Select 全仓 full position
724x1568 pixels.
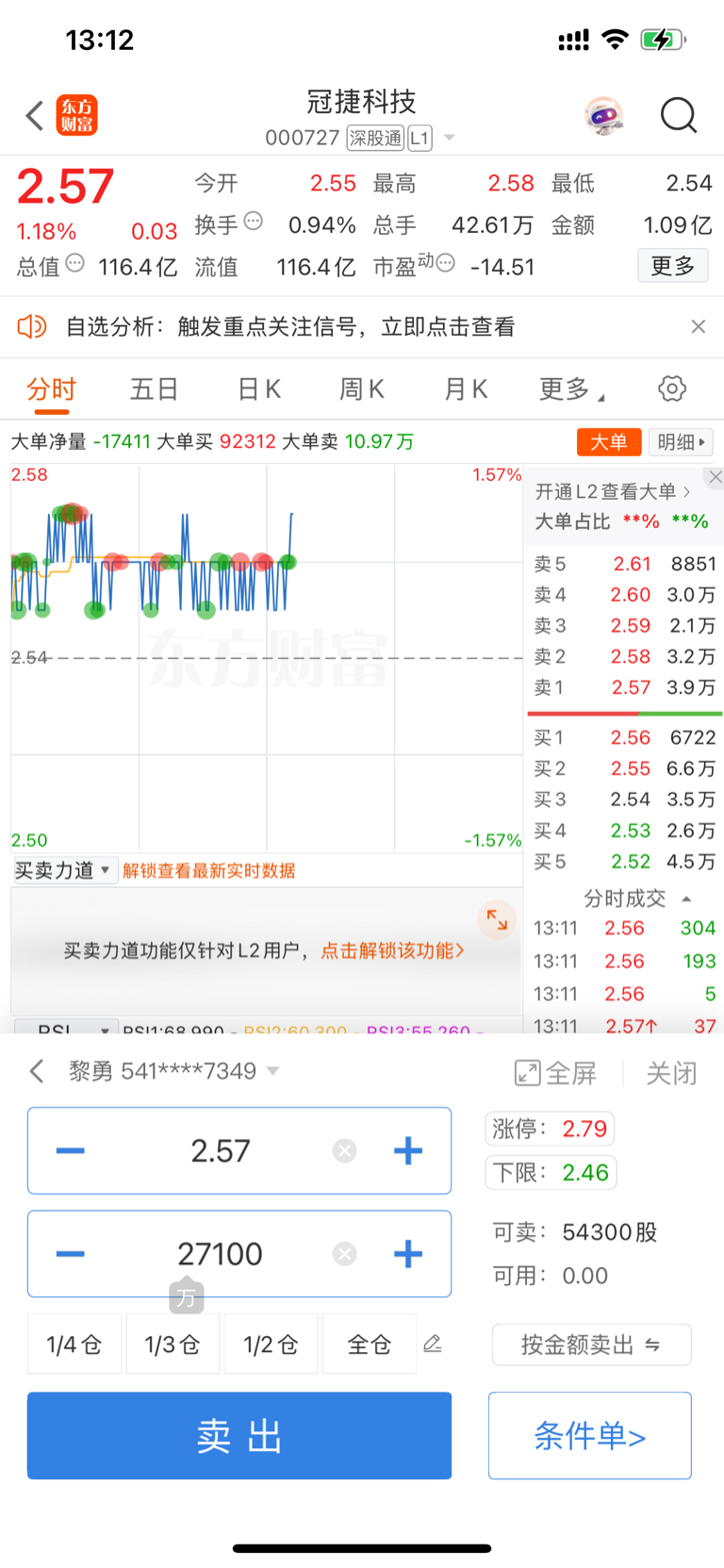pos(370,1345)
